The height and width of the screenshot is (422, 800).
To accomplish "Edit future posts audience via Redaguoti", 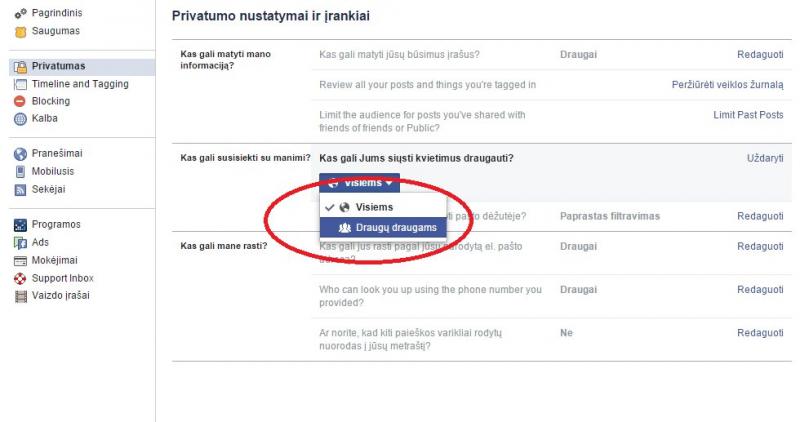I will (x=760, y=55).
